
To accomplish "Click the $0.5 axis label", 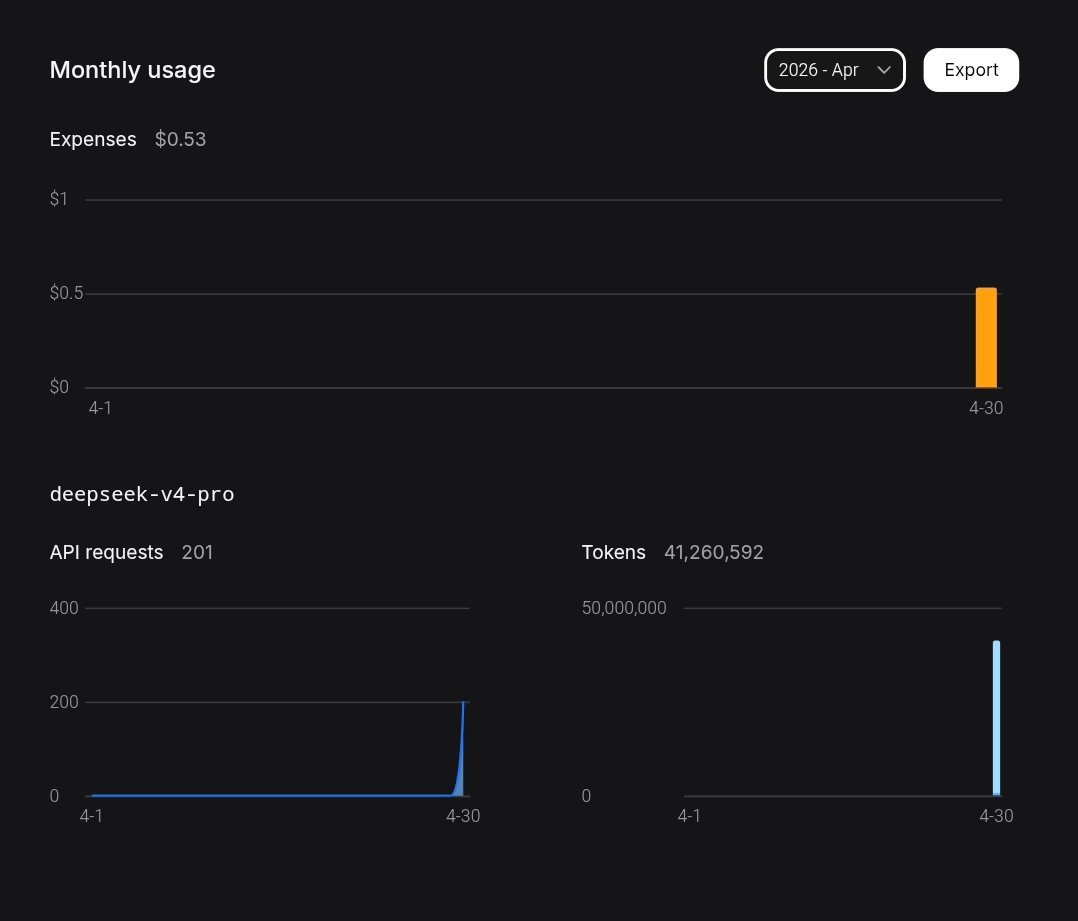I will (x=66, y=293).
